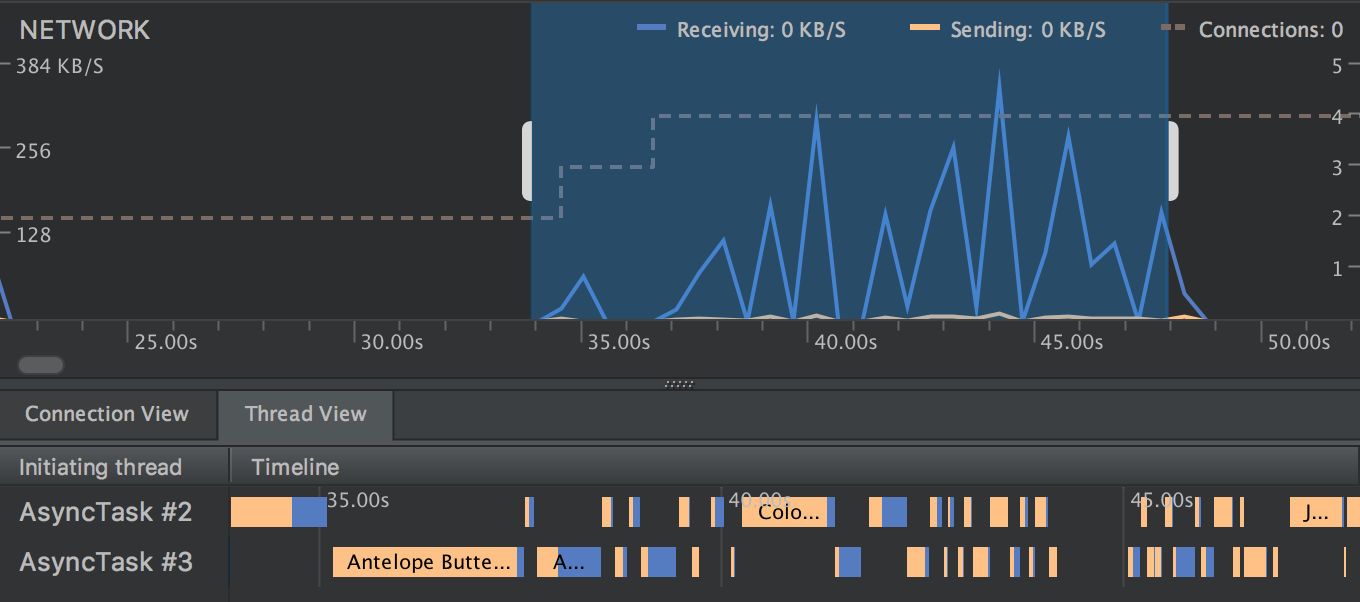This screenshot has height=602, width=1360.
Task: Click the left selection range handle
Action: coord(526,161)
